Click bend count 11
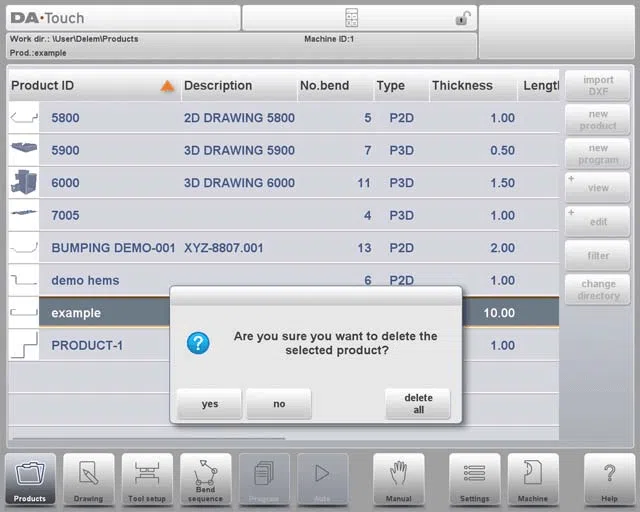640x512 pixels. (364, 183)
